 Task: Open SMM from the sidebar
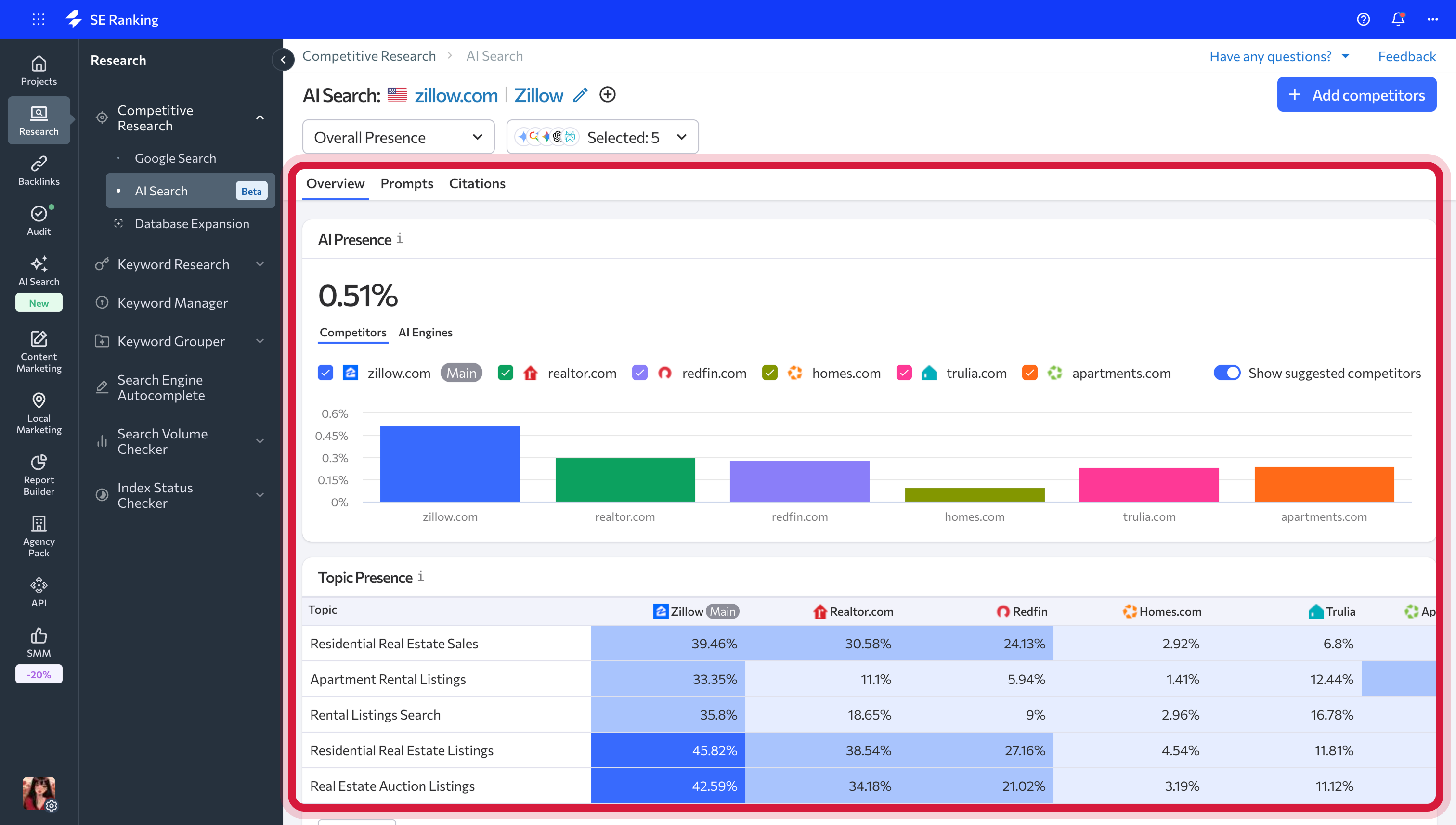click(39, 642)
